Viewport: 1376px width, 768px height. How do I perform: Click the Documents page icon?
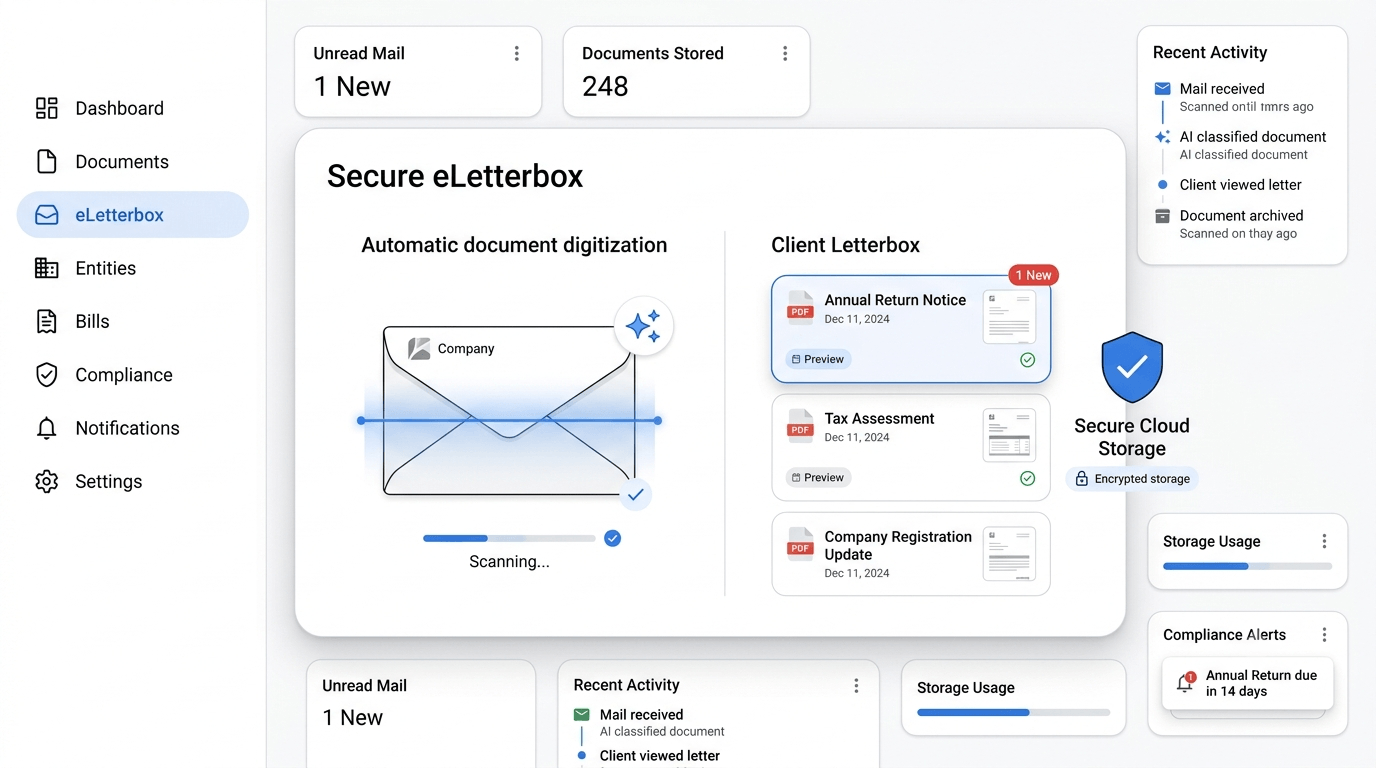click(x=47, y=161)
